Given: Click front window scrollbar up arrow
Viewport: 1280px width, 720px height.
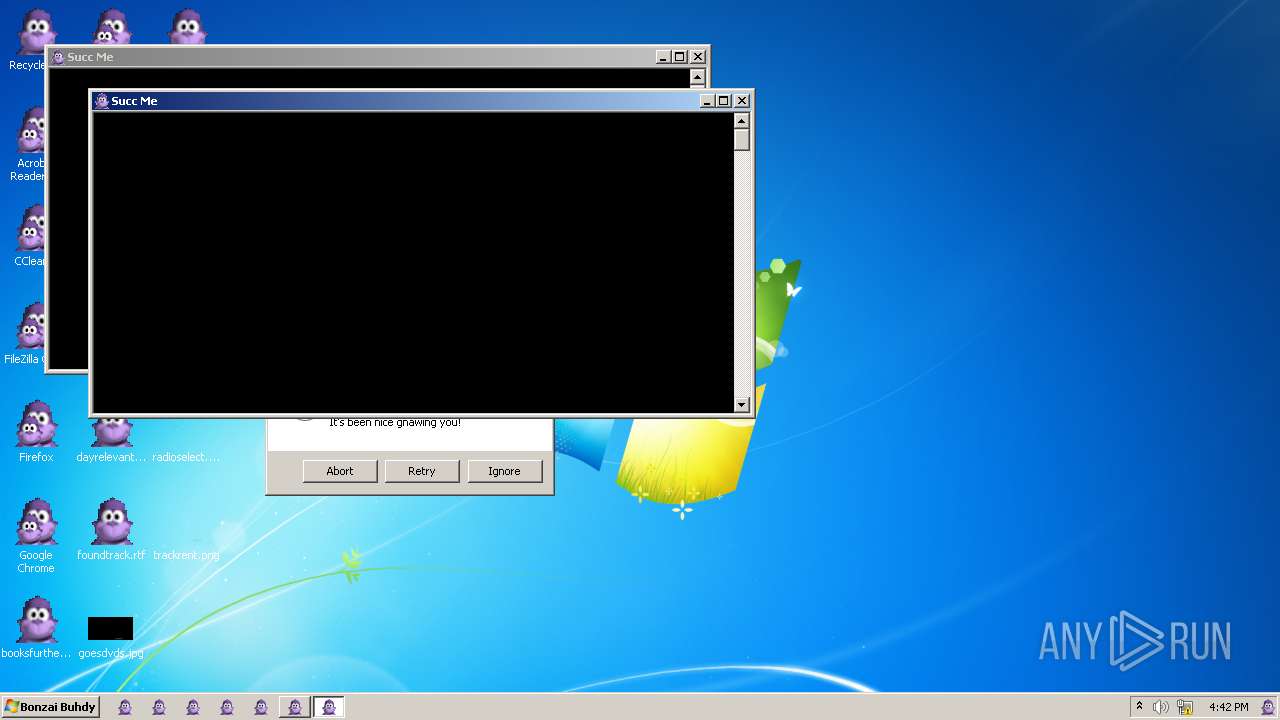Looking at the screenshot, I should pyautogui.click(x=742, y=121).
